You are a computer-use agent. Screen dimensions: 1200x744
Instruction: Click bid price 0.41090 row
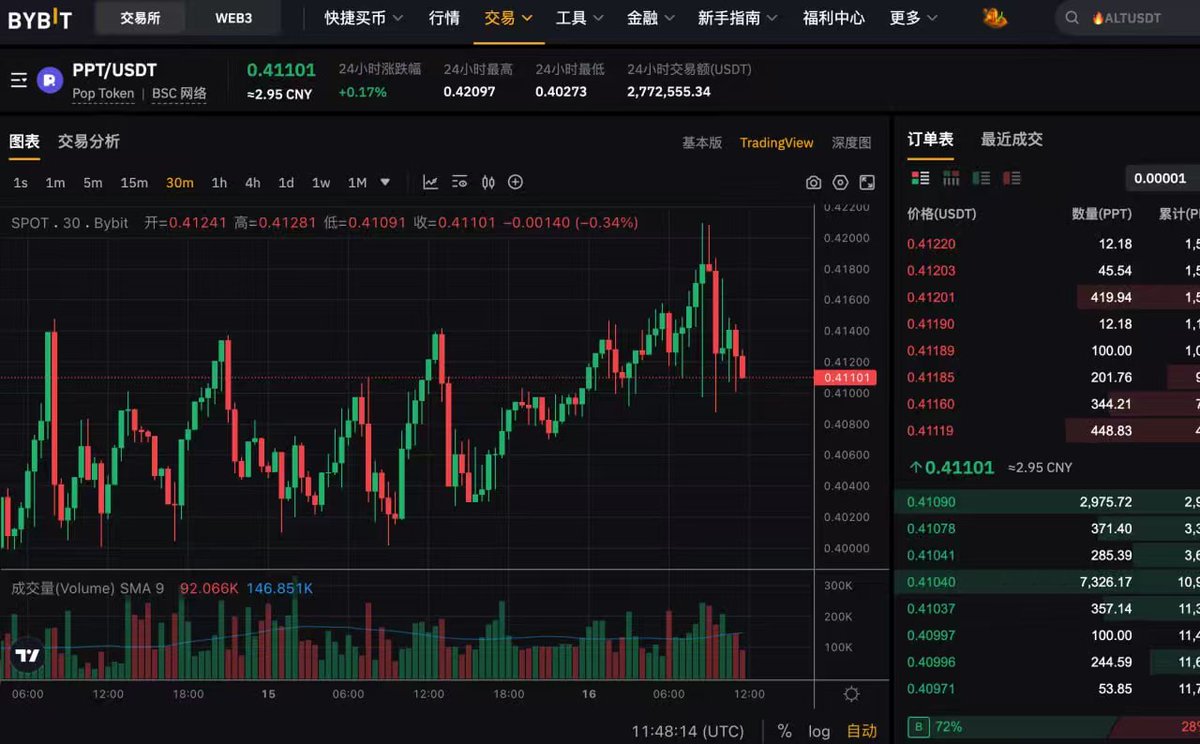tap(1047, 502)
